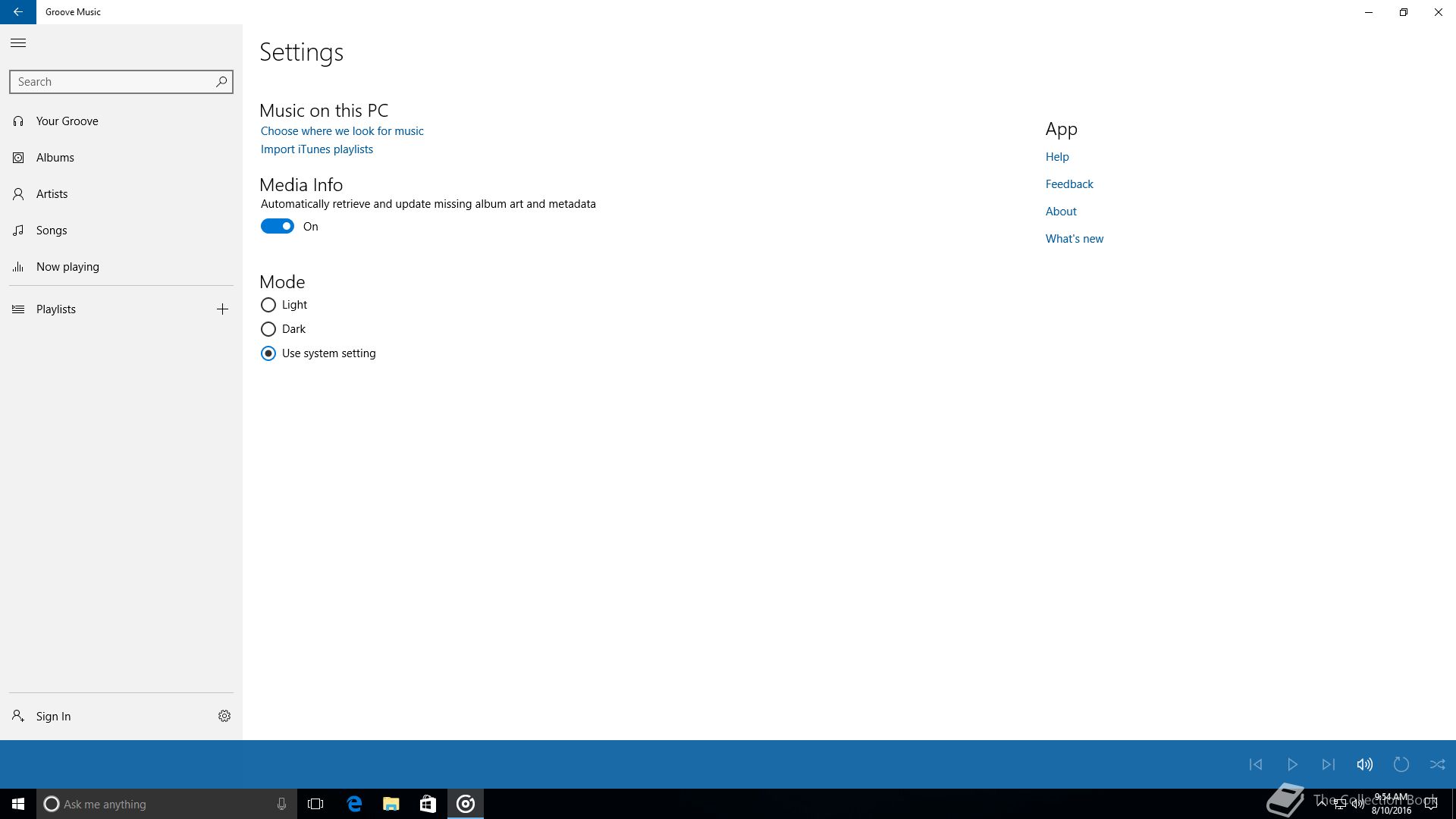1456x819 pixels.
Task: Go to the Artists view
Action: (121, 194)
